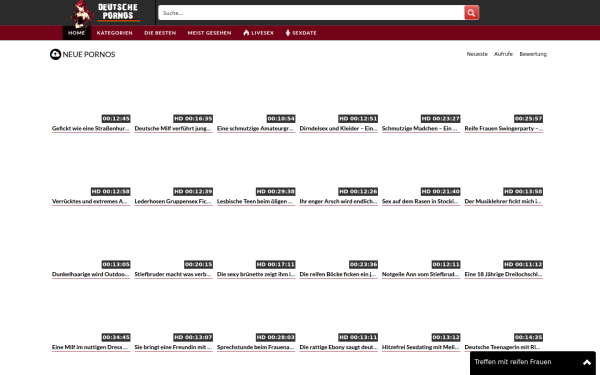Focus the Suche search input field
Screen dimensions: 600x375
pos(311,13)
